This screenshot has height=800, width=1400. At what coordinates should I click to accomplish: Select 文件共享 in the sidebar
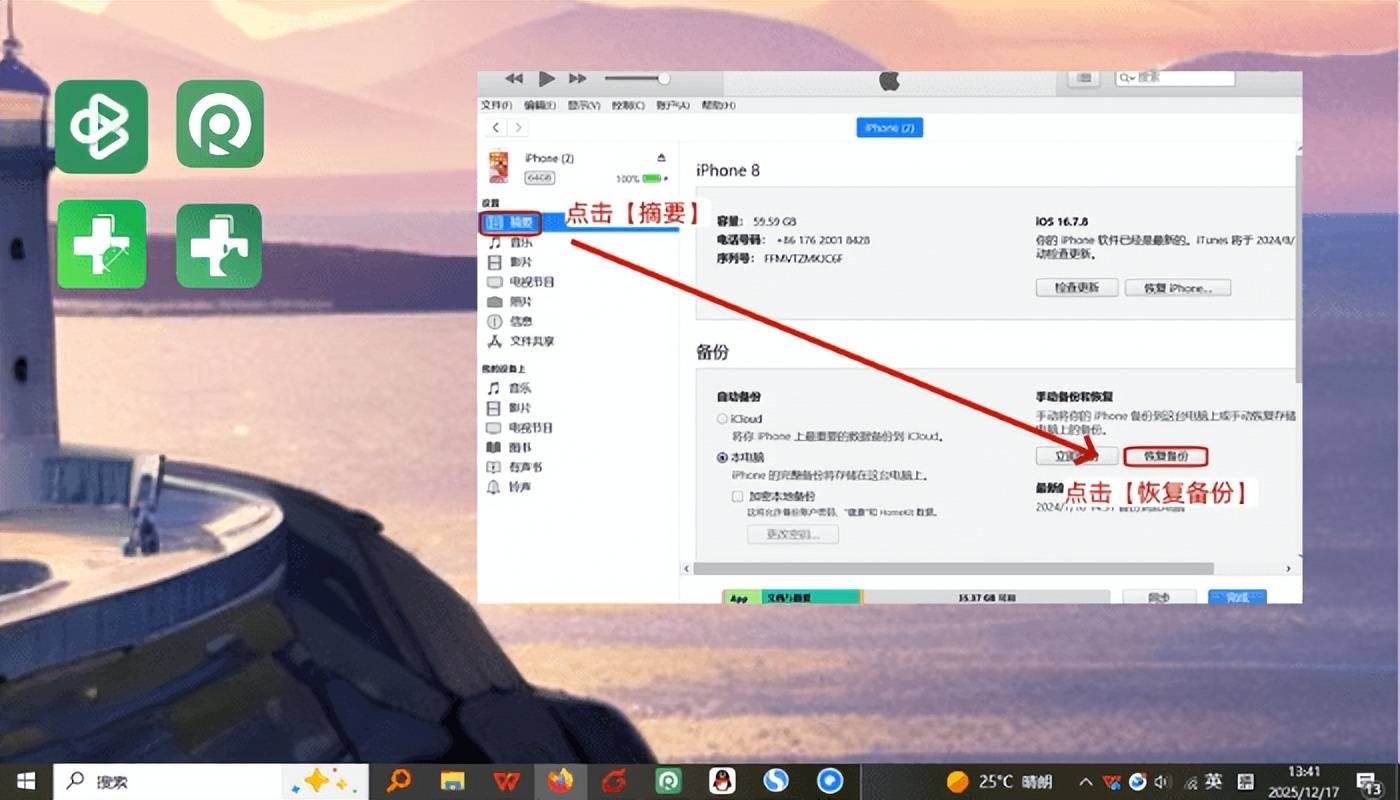click(x=520, y=341)
